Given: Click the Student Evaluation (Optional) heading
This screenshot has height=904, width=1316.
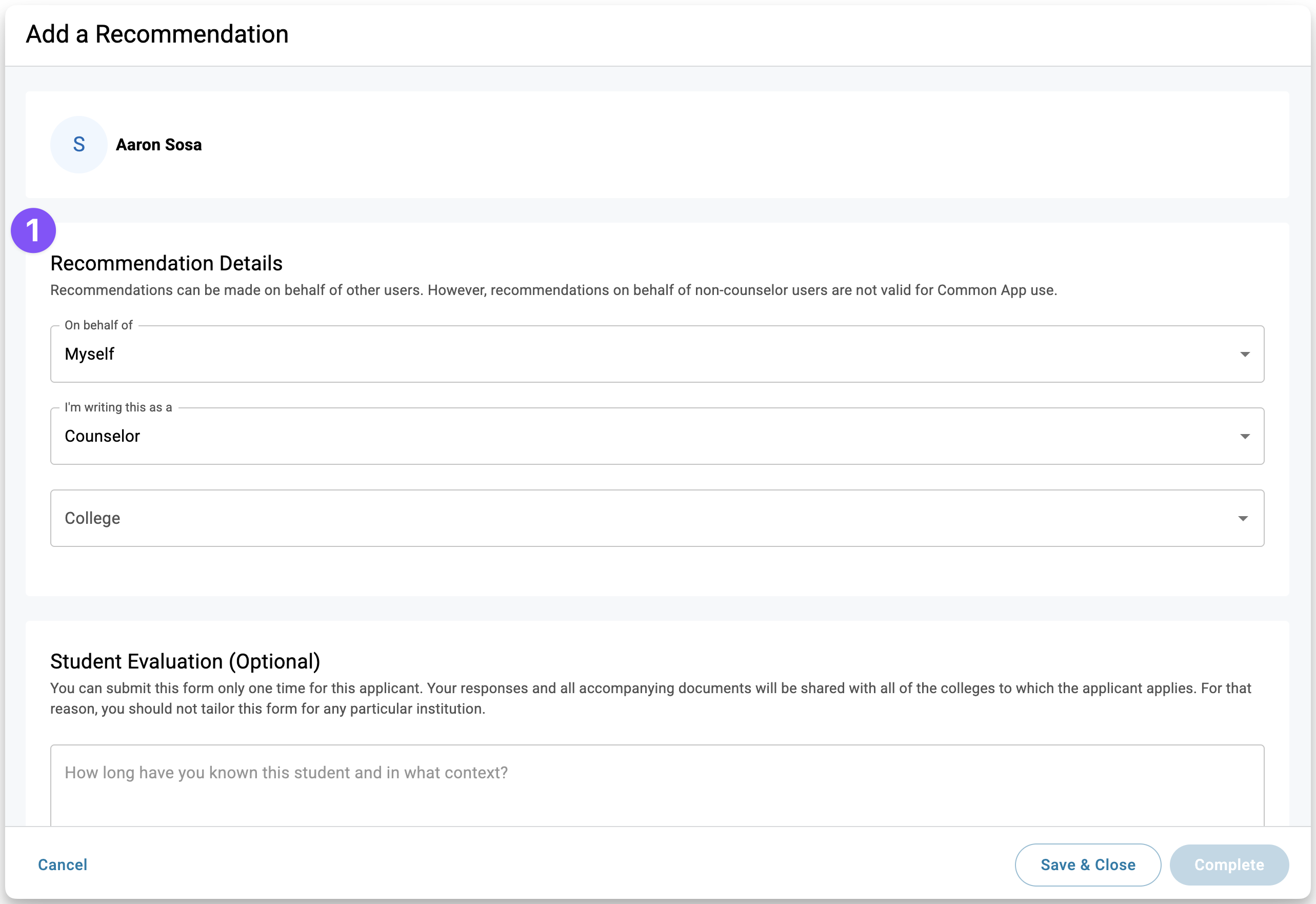Looking at the screenshot, I should tap(185, 661).
